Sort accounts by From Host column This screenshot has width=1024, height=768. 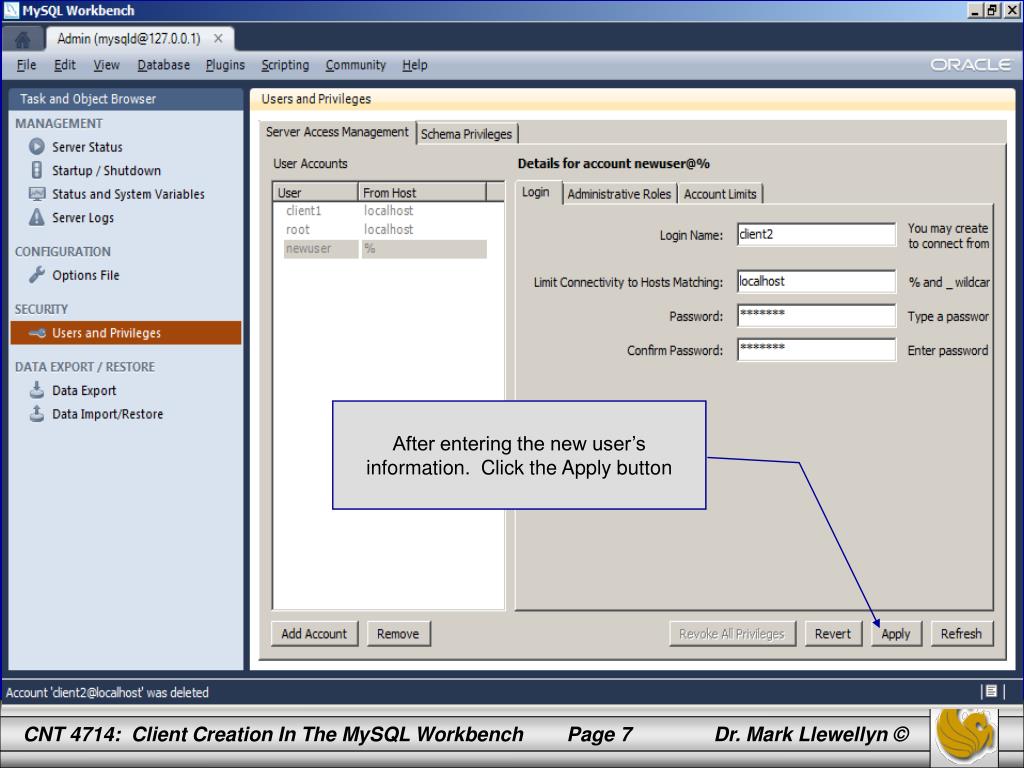coord(421,193)
